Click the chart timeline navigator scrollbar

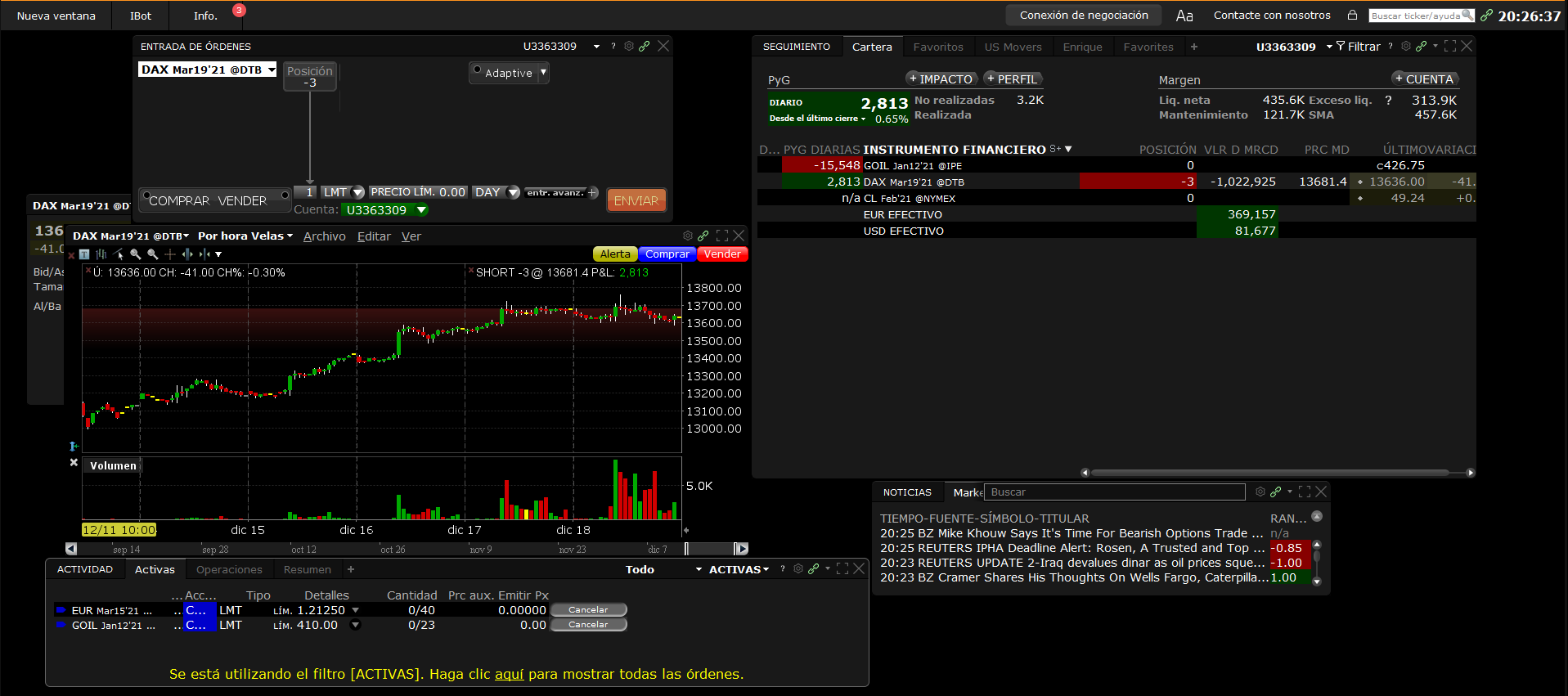[407, 549]
